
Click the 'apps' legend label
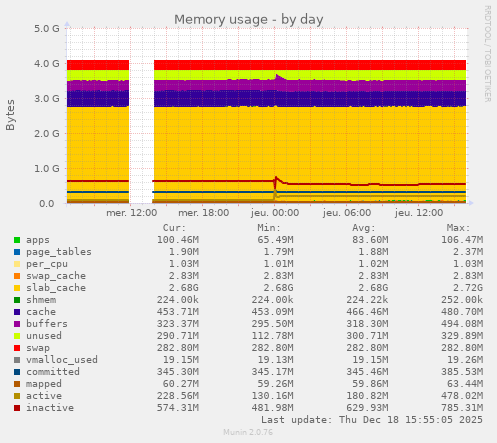click(38, 240)
